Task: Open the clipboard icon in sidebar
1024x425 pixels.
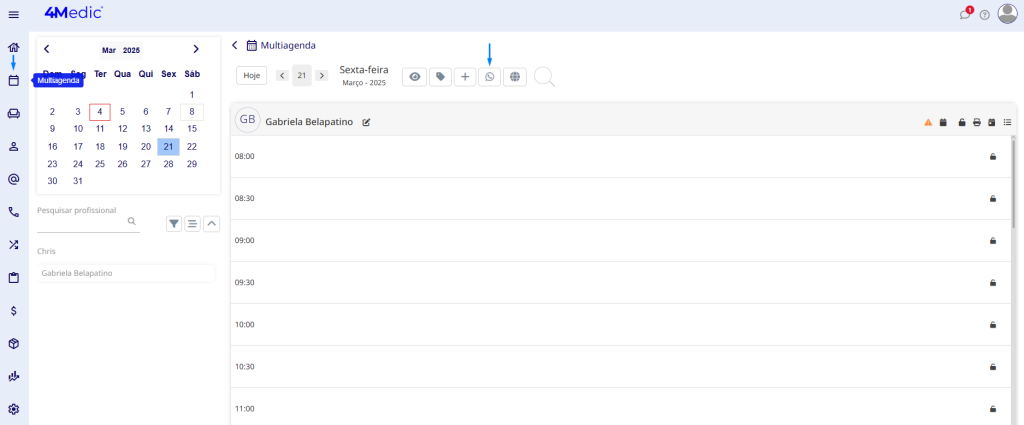Action: point(13,277)
